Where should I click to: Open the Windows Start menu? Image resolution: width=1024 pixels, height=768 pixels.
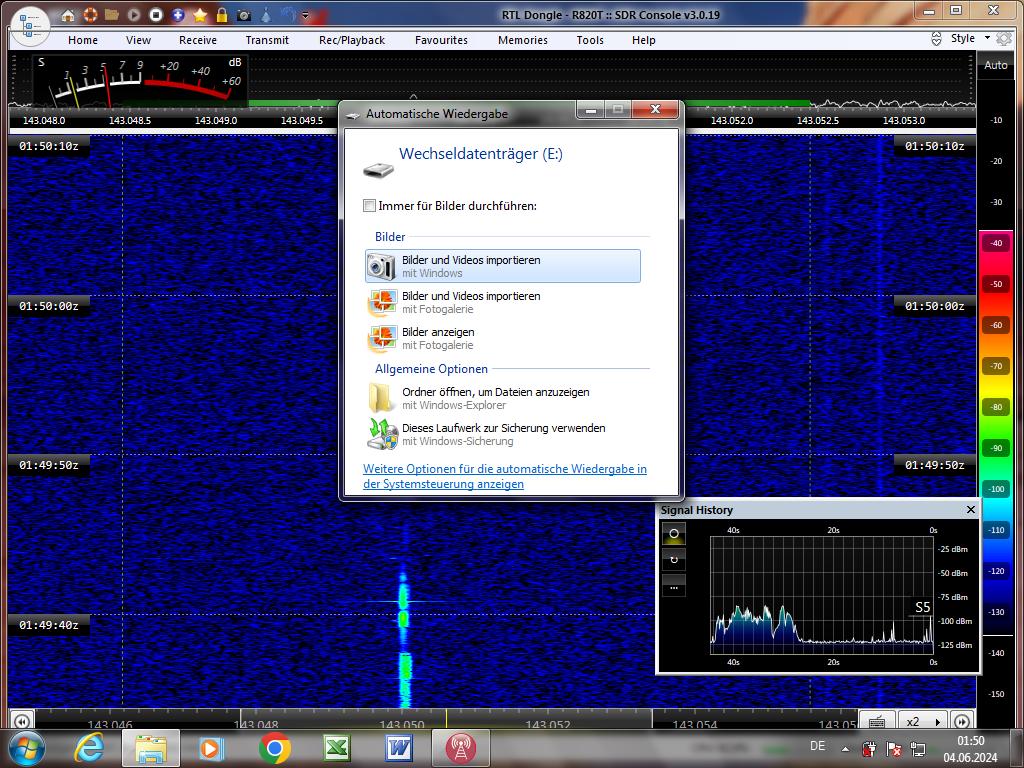coord(27,748)
